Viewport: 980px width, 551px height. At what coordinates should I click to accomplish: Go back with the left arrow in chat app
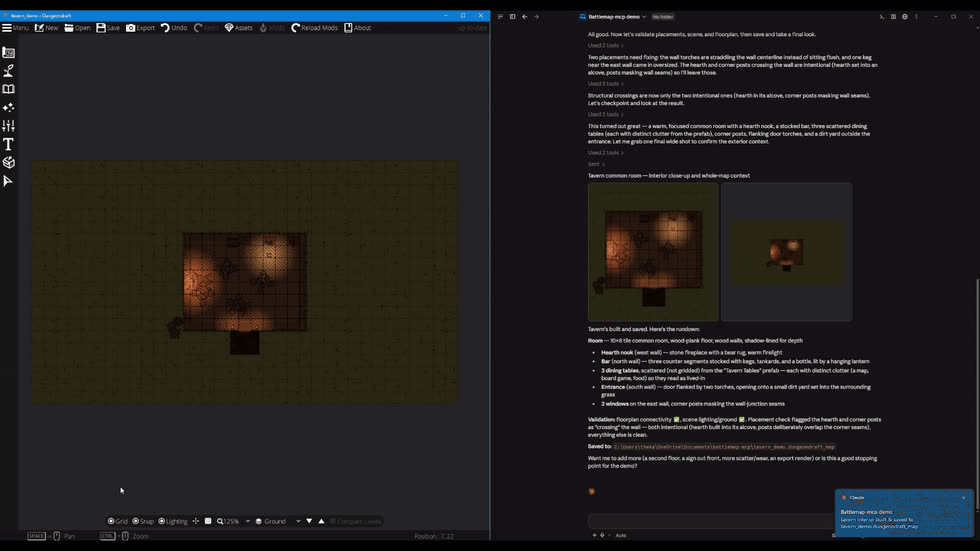tap(524, 17)
